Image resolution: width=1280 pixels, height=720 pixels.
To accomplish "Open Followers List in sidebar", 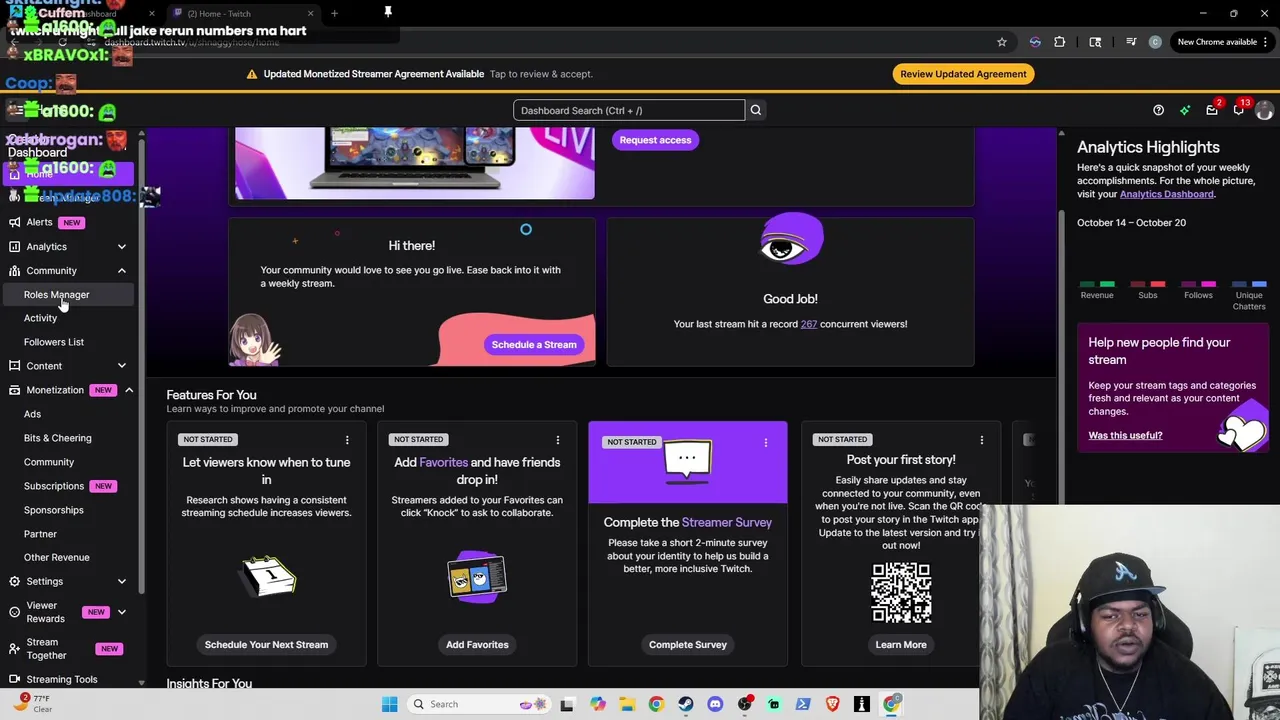I will [x=54, y=342].
